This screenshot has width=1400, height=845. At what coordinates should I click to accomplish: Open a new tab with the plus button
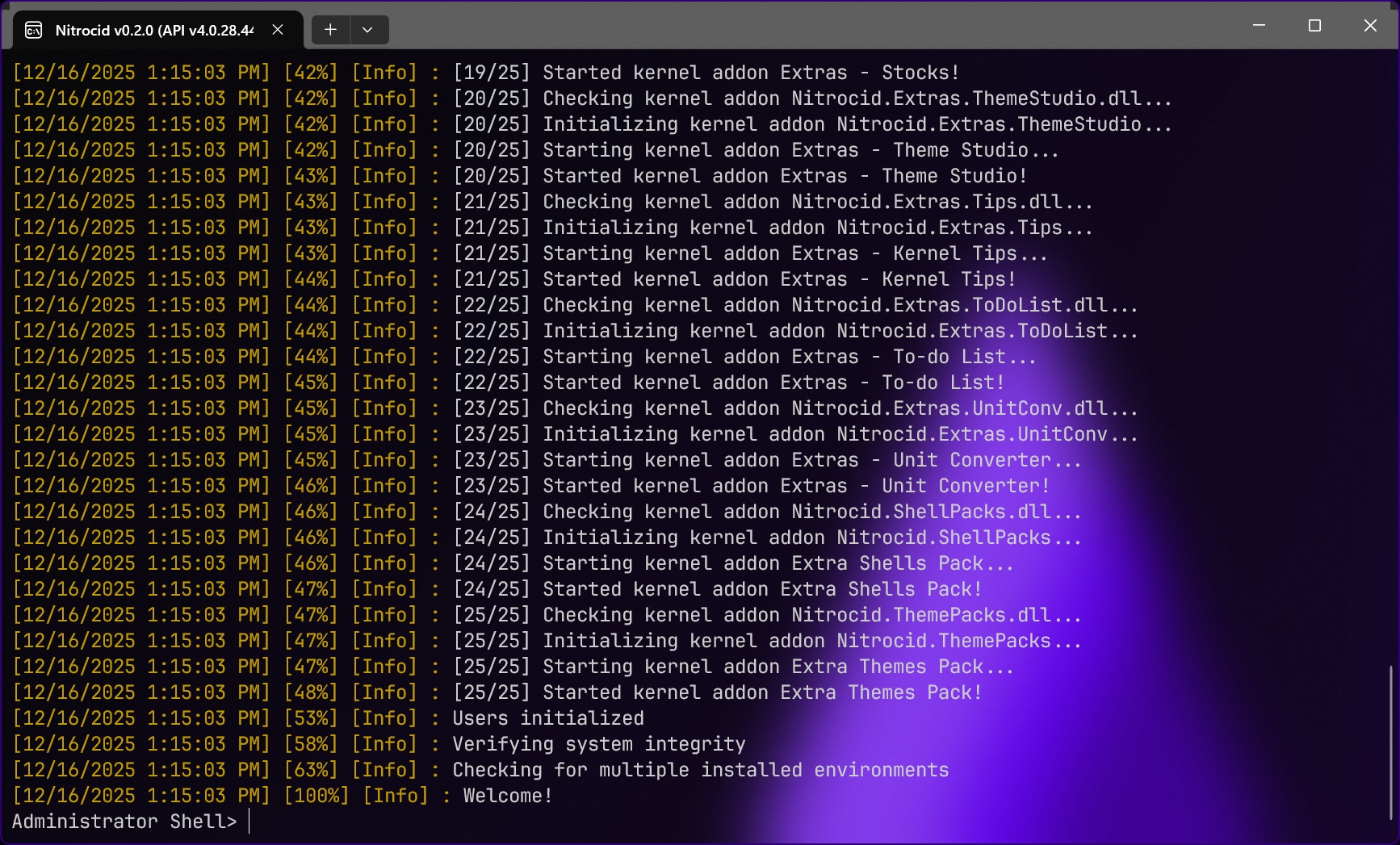[x=330, y=30]
